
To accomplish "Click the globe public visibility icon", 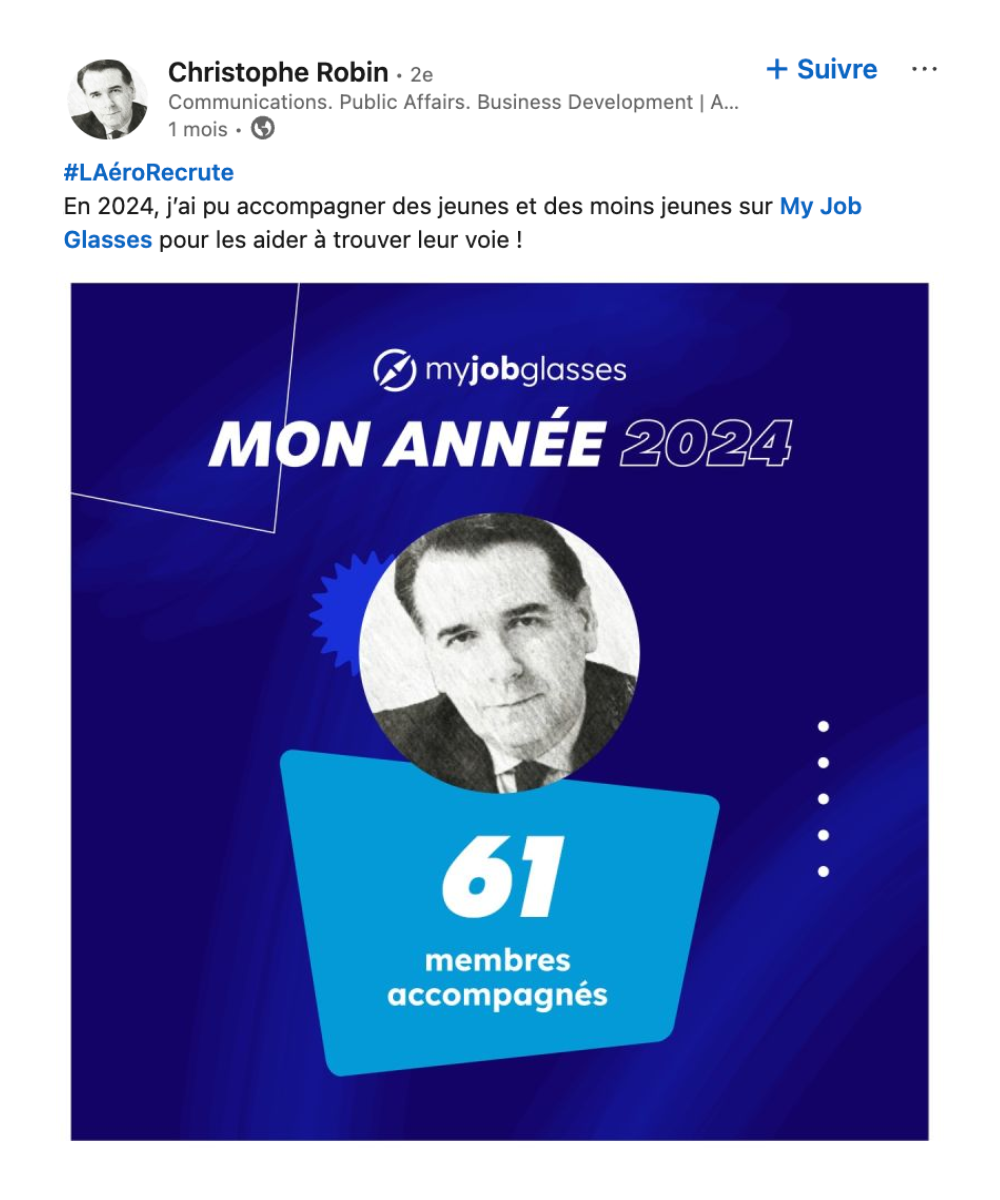I will (263, 129).
